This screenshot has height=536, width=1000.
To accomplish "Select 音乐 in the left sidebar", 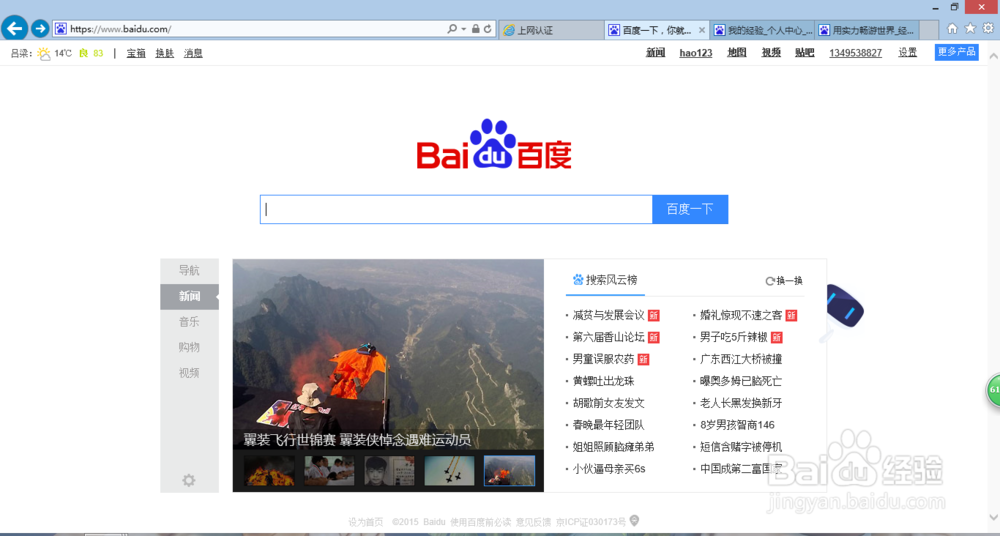I will [x=189, y=322].
